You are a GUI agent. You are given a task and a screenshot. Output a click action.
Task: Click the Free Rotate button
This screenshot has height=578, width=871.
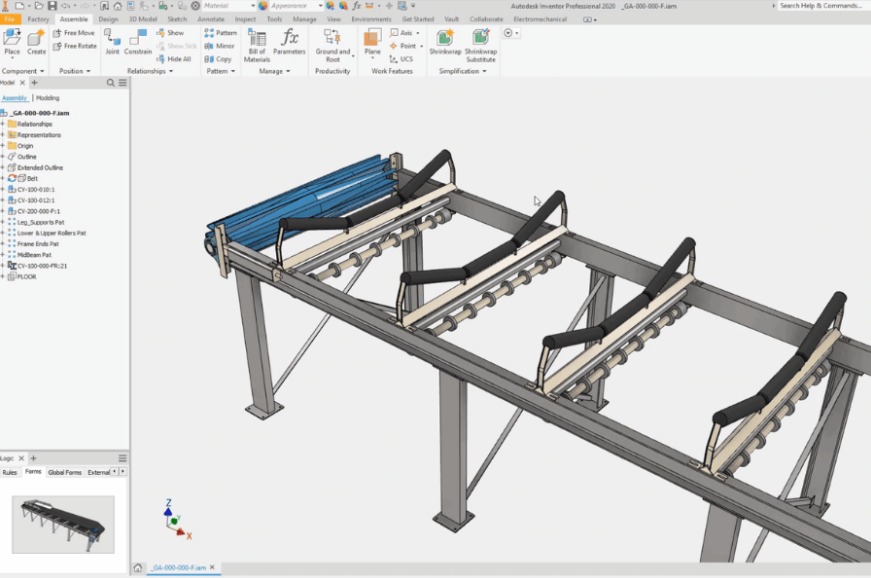(75, 46)
